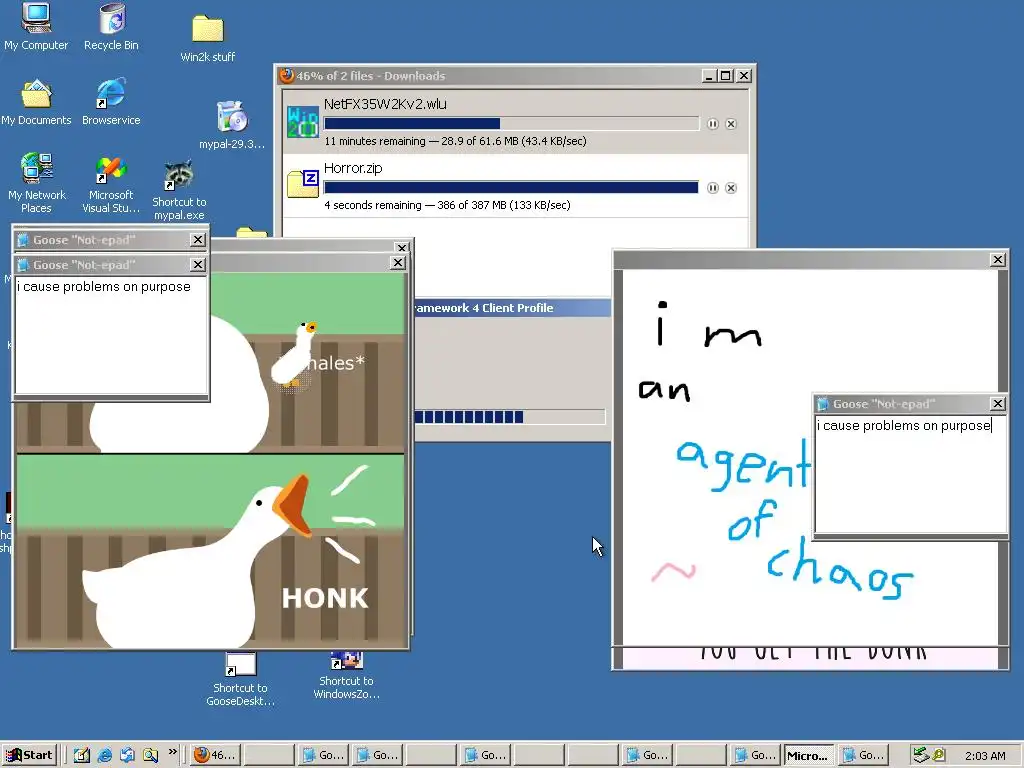The width and height of the screenshot is (1024, 768).
Task: Select the Horror.zip file name
Action: point(353,168)
